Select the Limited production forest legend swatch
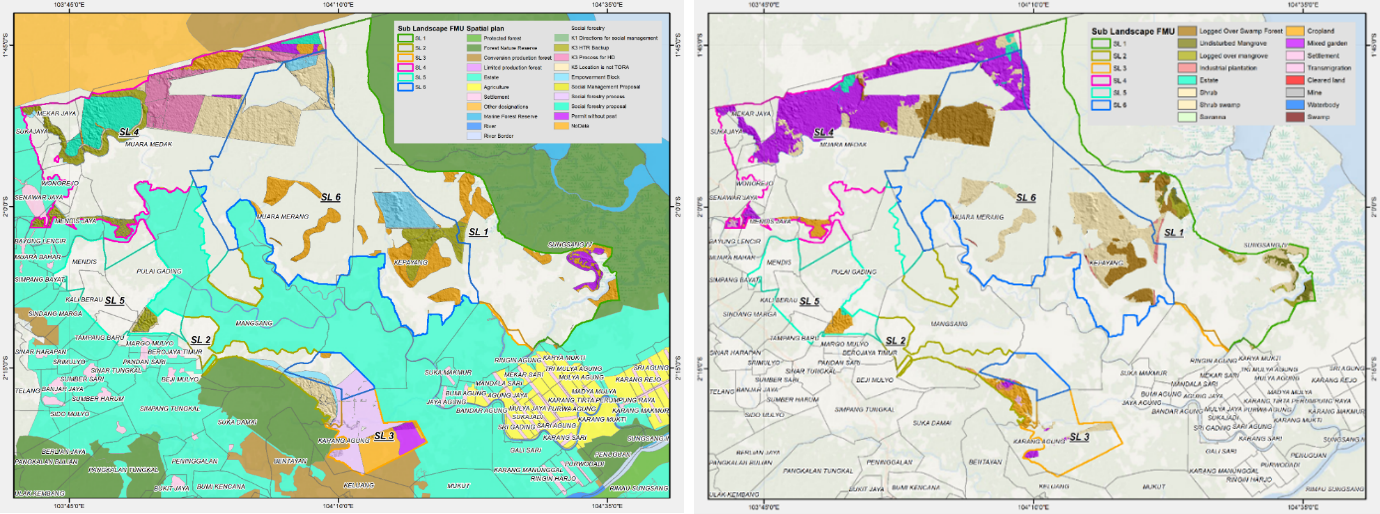Image resolution: width=1380 pixels, height=514 pixels. click(x=474, y=68)
